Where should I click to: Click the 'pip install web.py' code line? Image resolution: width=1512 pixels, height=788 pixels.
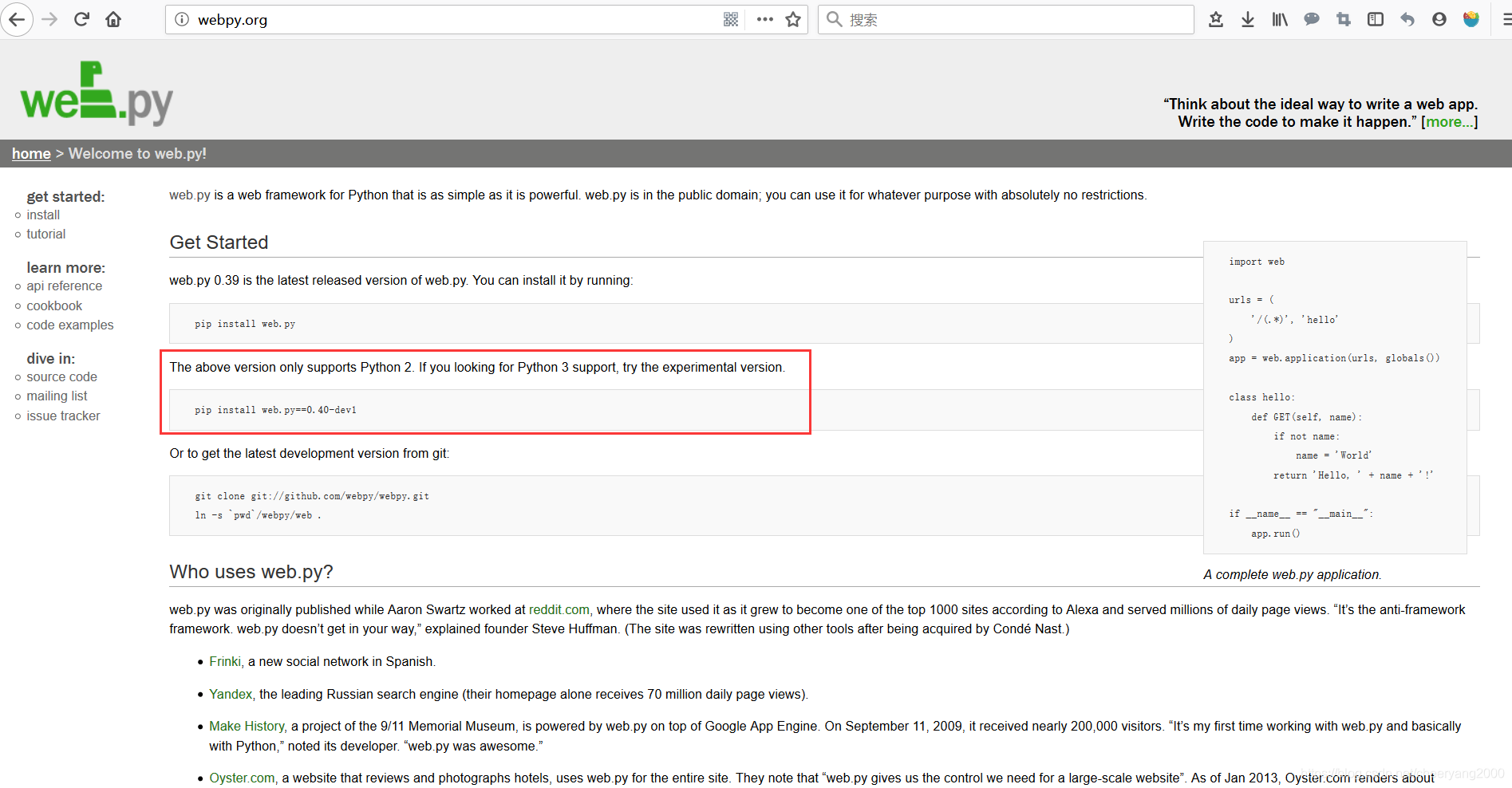point(245,324)
